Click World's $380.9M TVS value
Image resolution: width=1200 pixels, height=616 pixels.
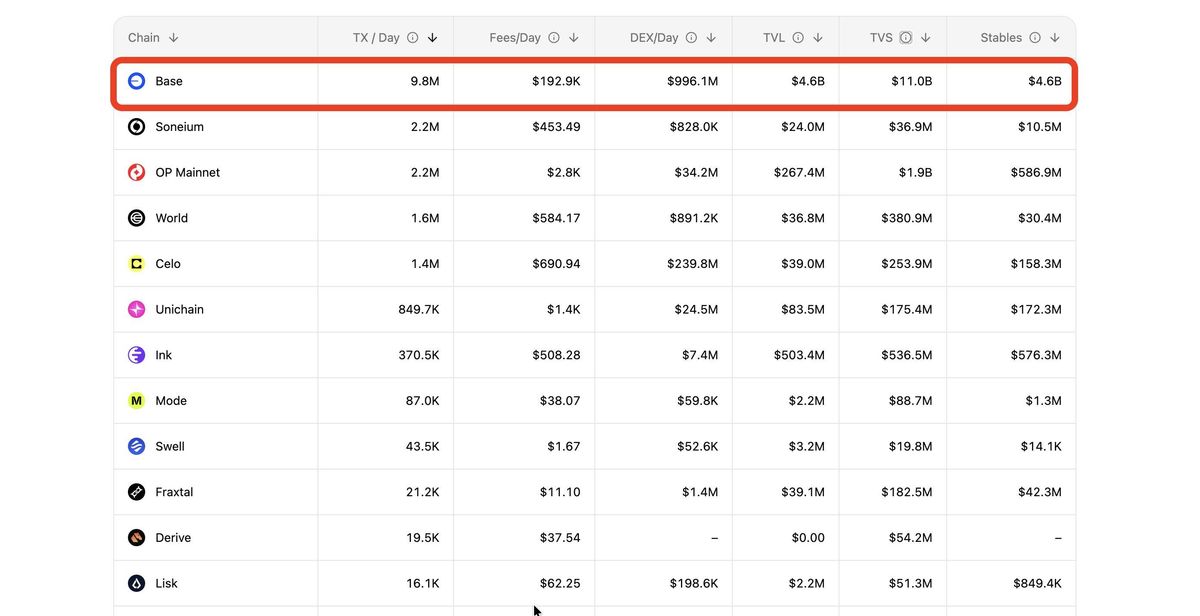pos(907,218)
